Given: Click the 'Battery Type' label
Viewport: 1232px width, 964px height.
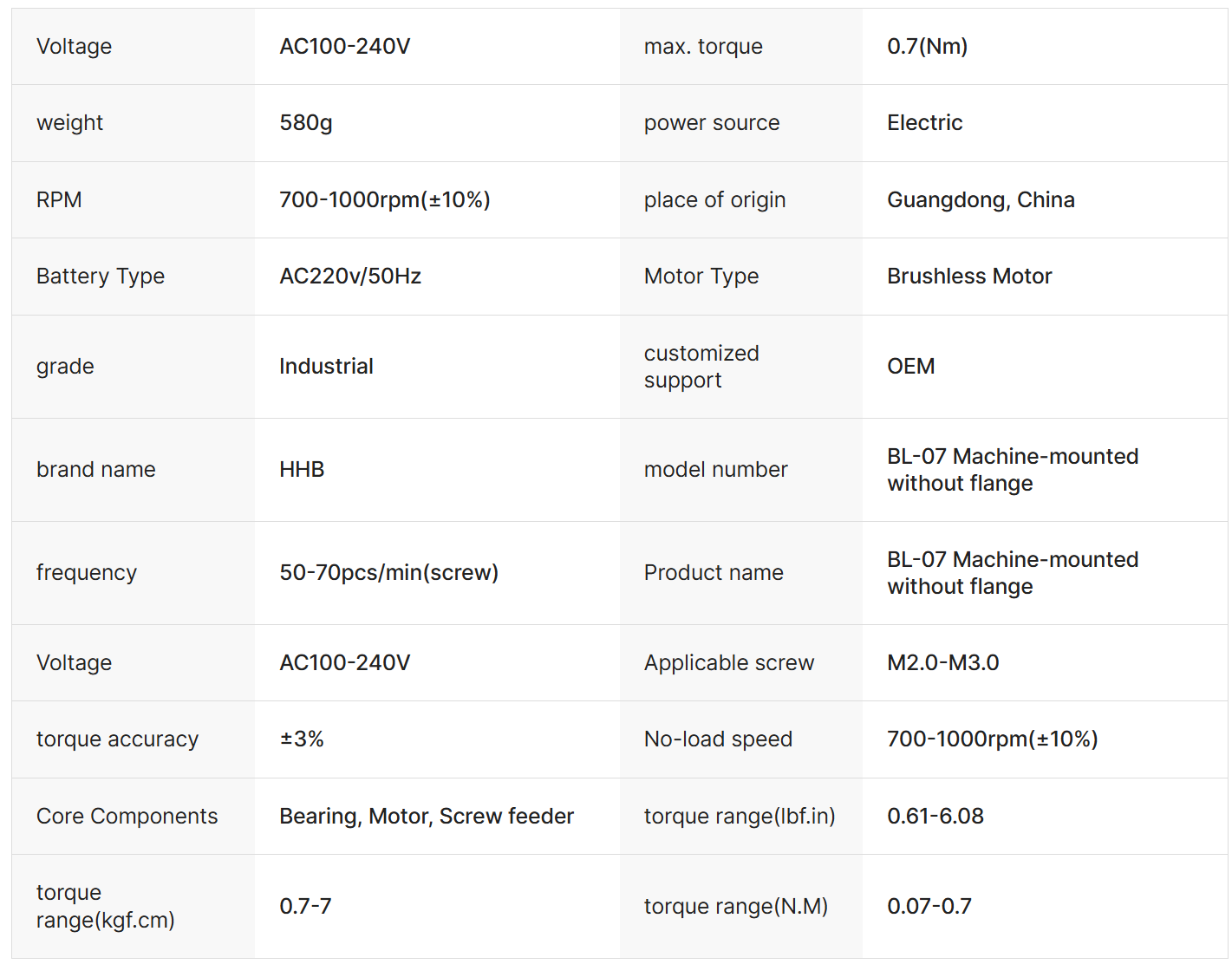Looking at the screenshot, I should [101, 277].
